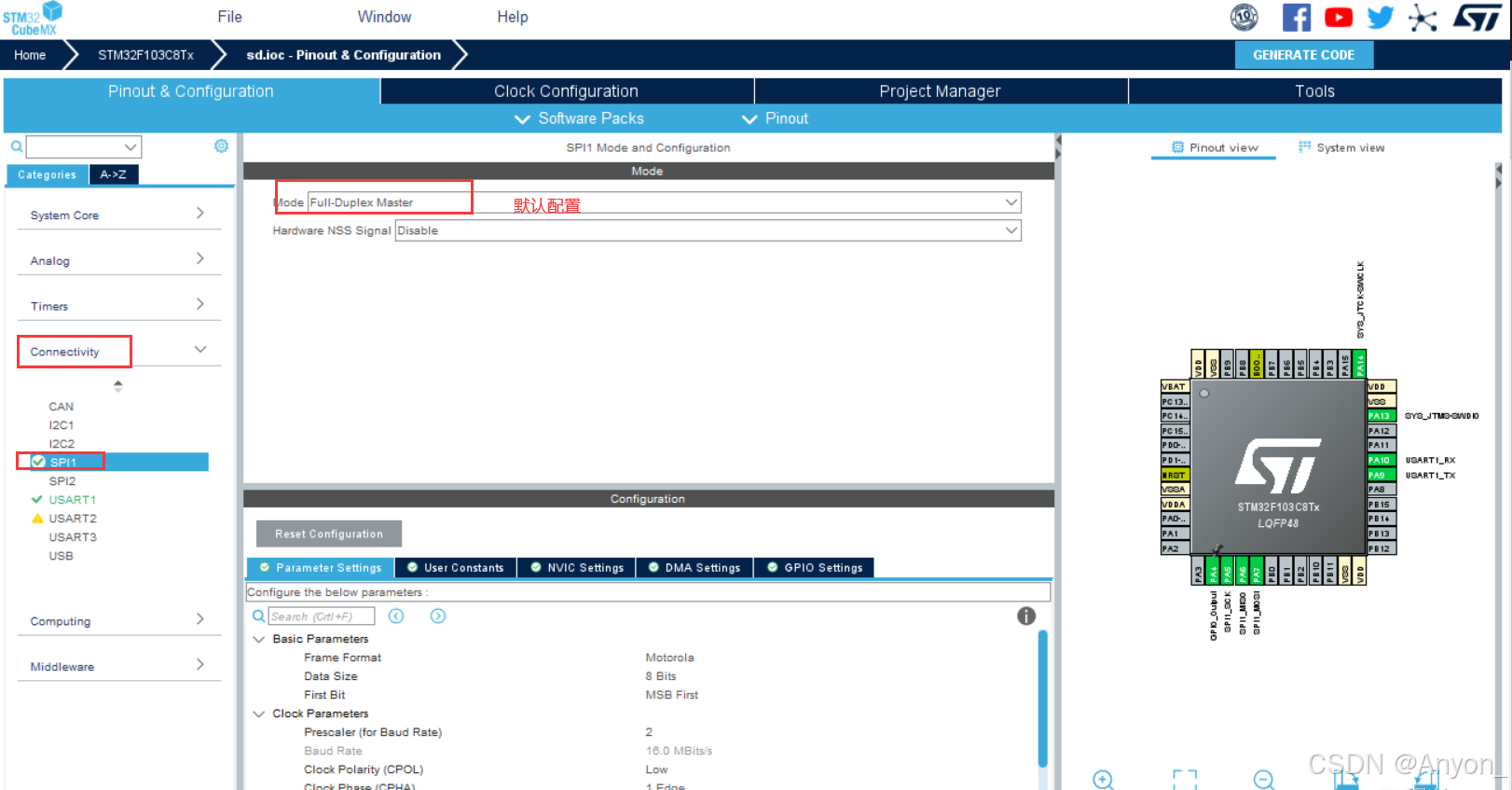Expand the Middleware category
This screenshot has height=790, width=1512.
pyautogui.click(x=118, y=666)
